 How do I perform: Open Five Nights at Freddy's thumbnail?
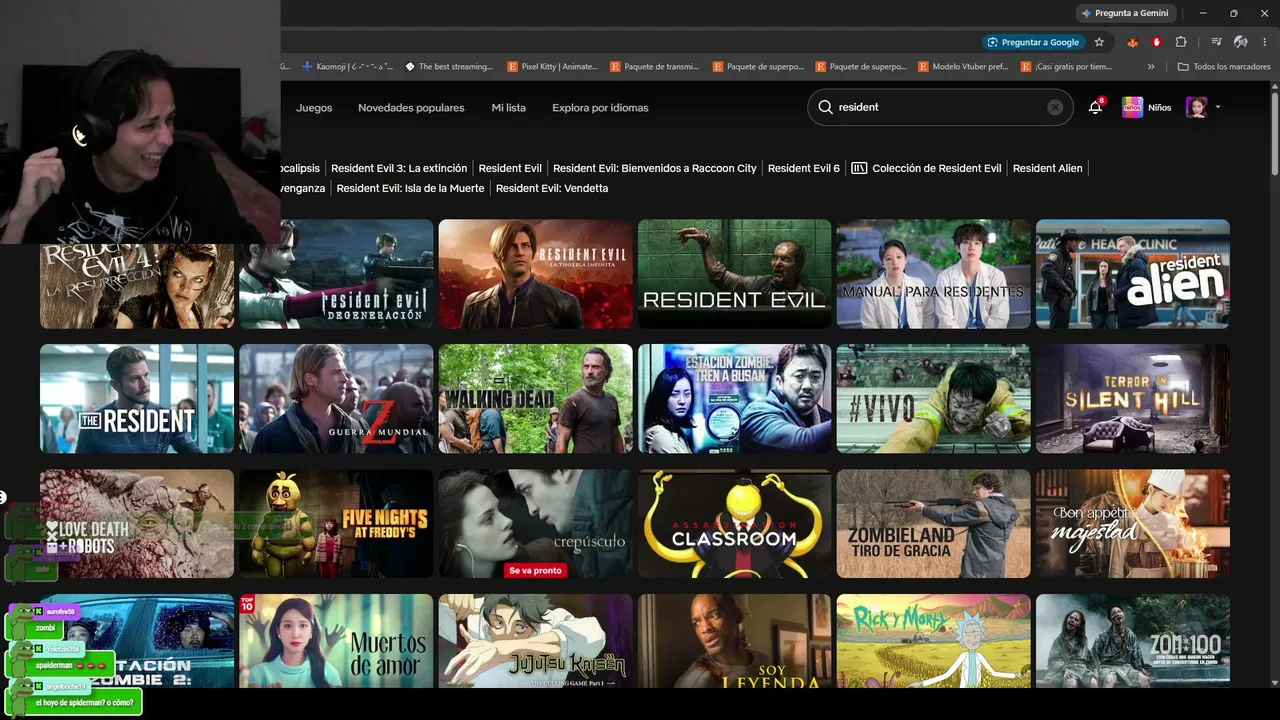[x=336, y=524]
